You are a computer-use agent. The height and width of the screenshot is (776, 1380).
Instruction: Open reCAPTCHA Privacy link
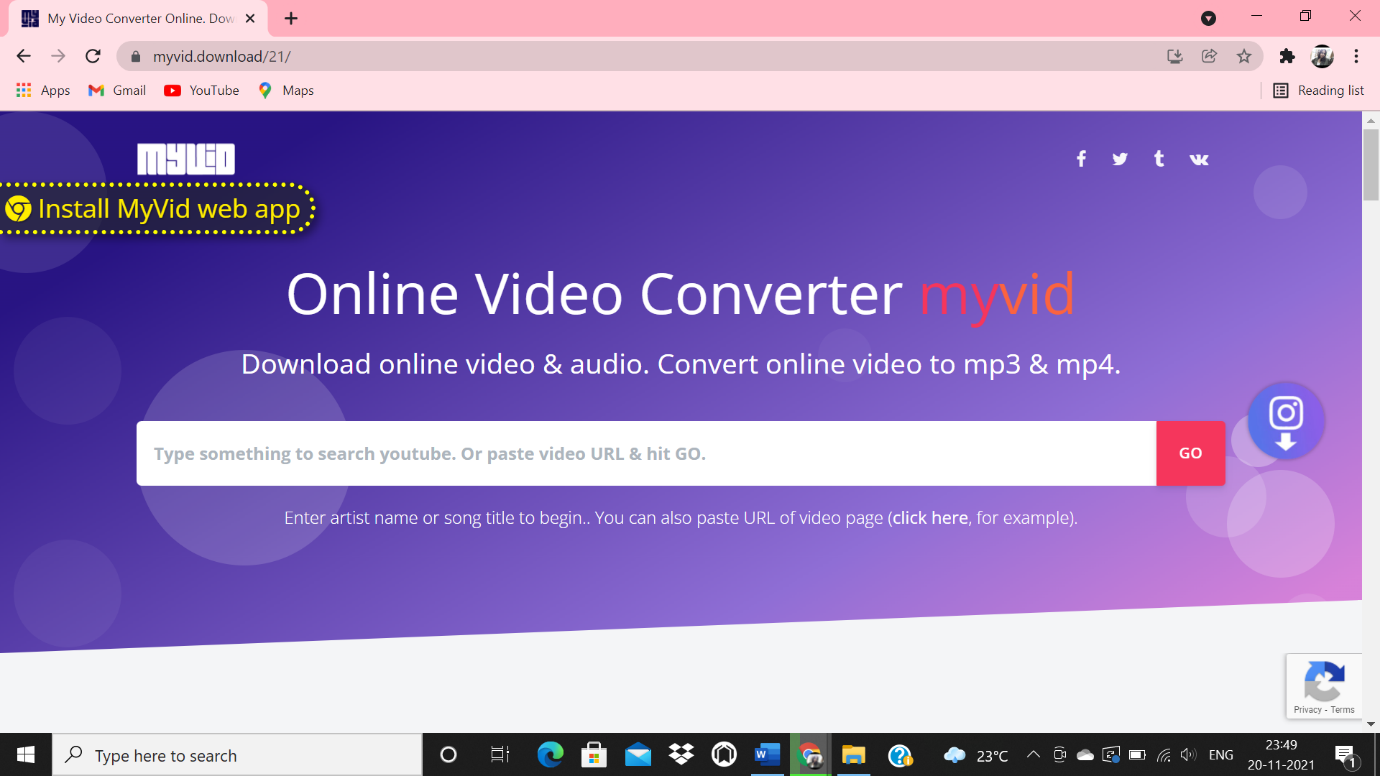click(x=1307, y=710)
